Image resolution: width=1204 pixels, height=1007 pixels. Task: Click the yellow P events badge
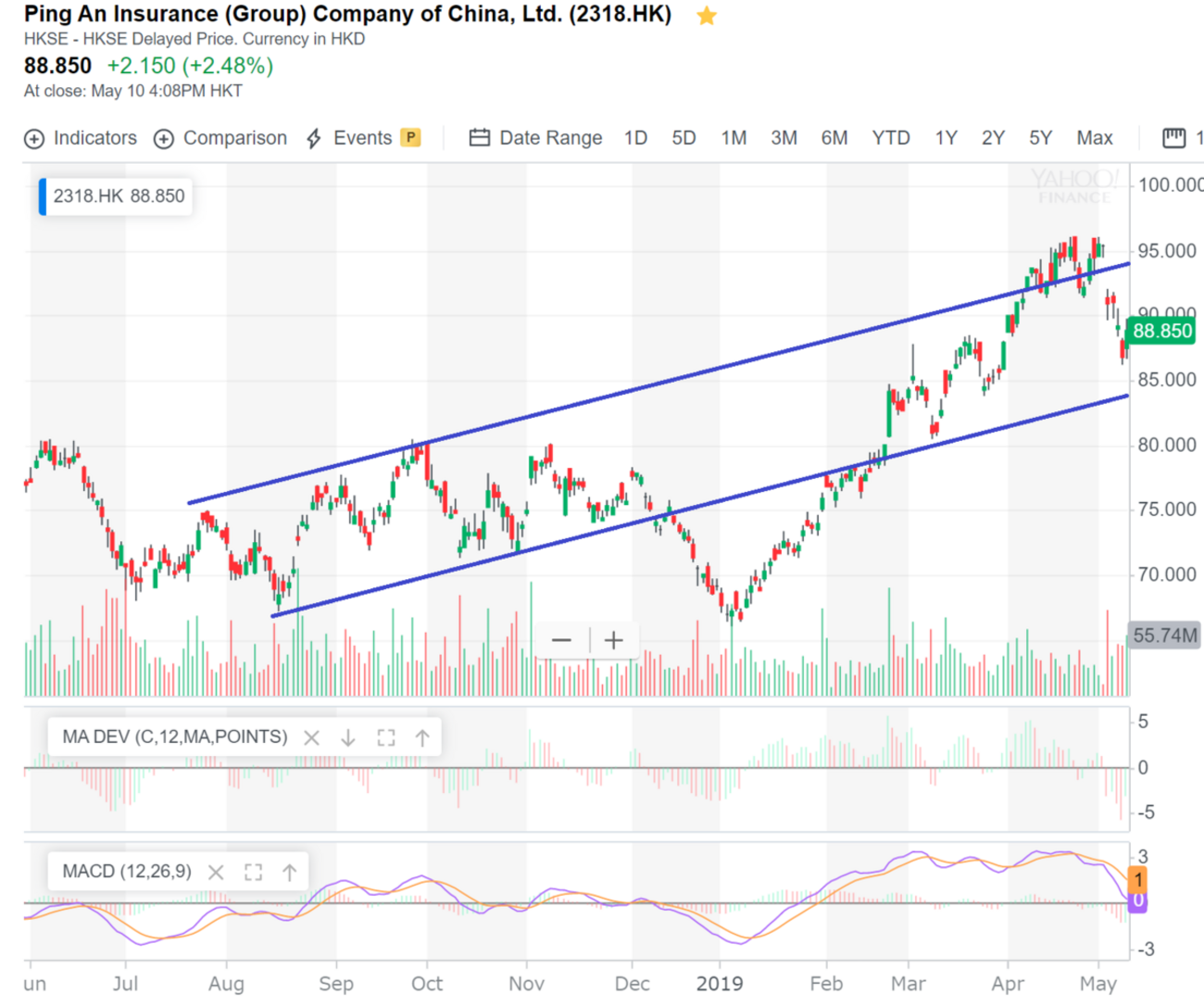click(410, 137)
